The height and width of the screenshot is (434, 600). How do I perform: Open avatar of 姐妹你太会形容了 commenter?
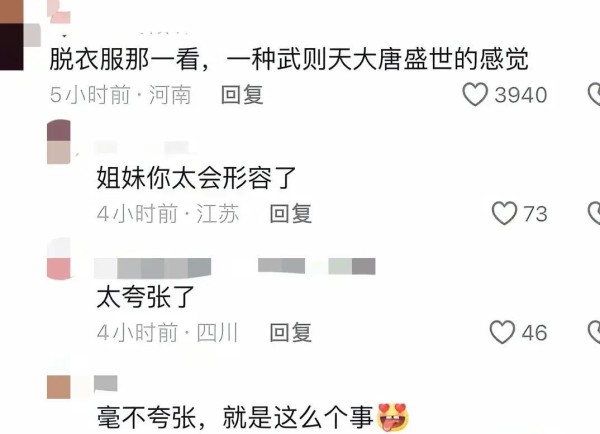click(x=59, y=142)
